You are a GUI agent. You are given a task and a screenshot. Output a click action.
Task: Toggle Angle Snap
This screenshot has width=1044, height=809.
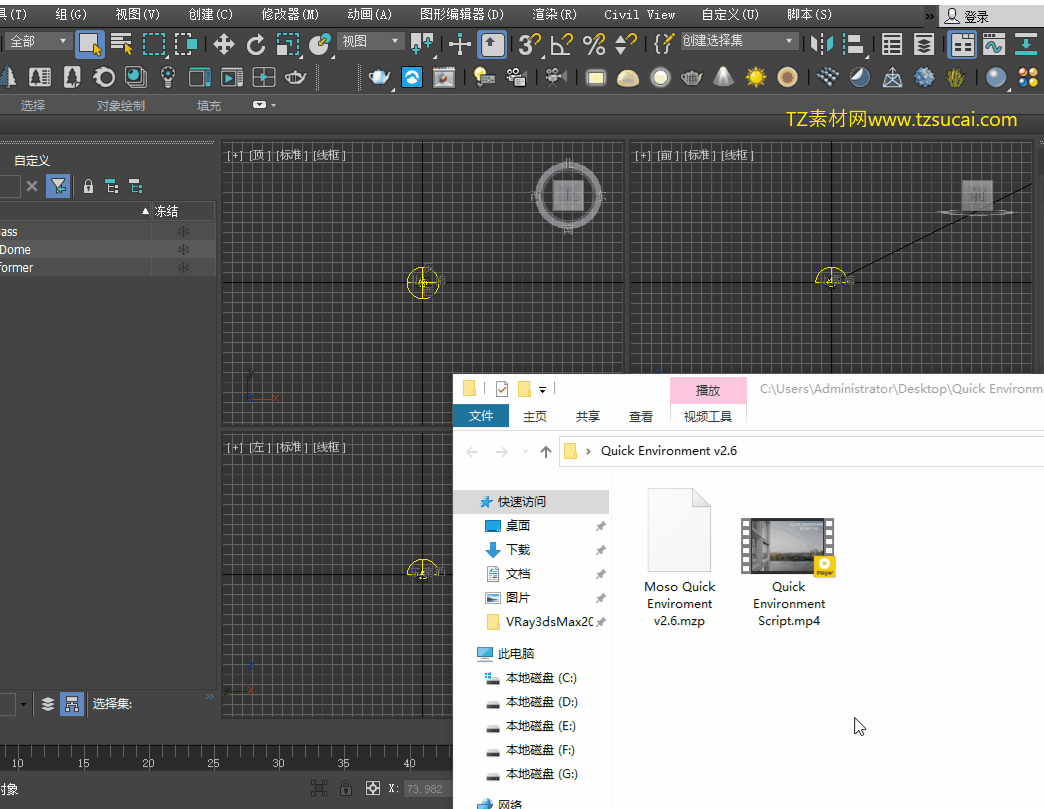561,44
